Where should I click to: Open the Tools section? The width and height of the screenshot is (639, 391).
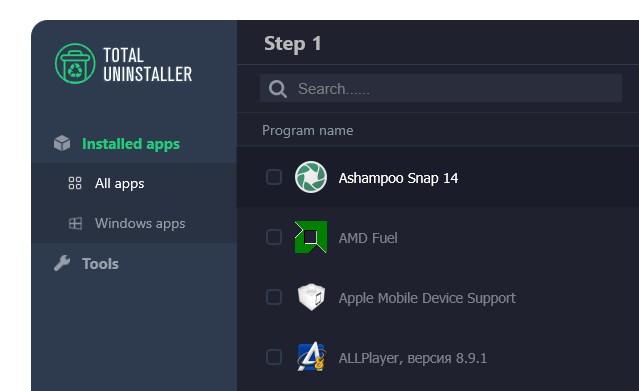click(100, 264)
